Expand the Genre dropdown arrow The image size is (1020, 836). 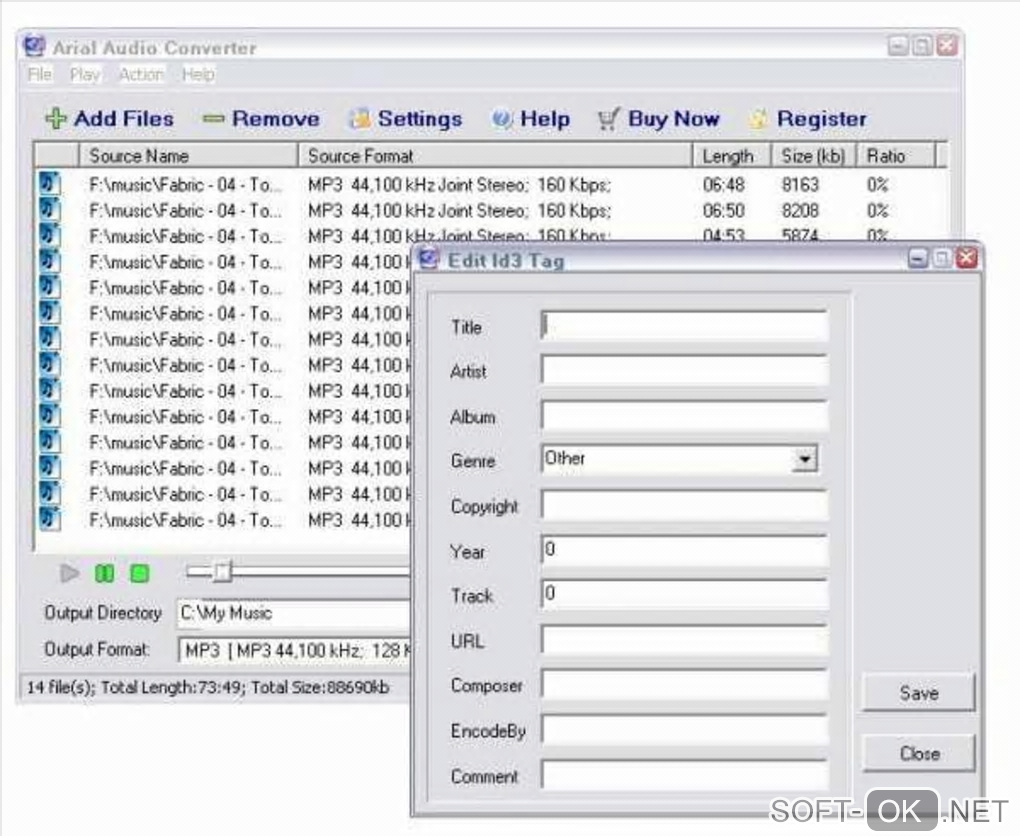coord(805,459)
